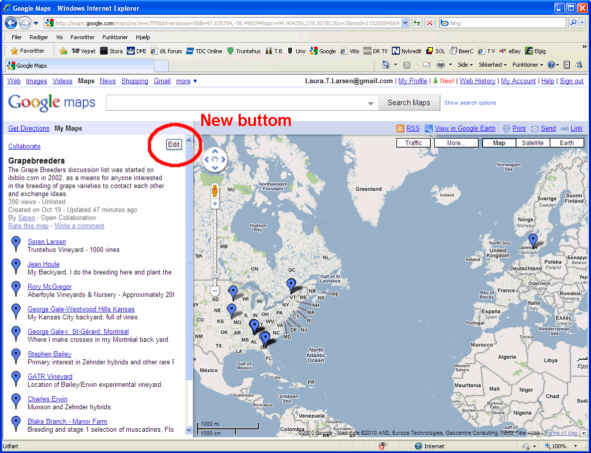Viewport: 591px width, 453px height.
Task: Click the Edit button in My Maps panel
Action: click(x=174, y=144)
